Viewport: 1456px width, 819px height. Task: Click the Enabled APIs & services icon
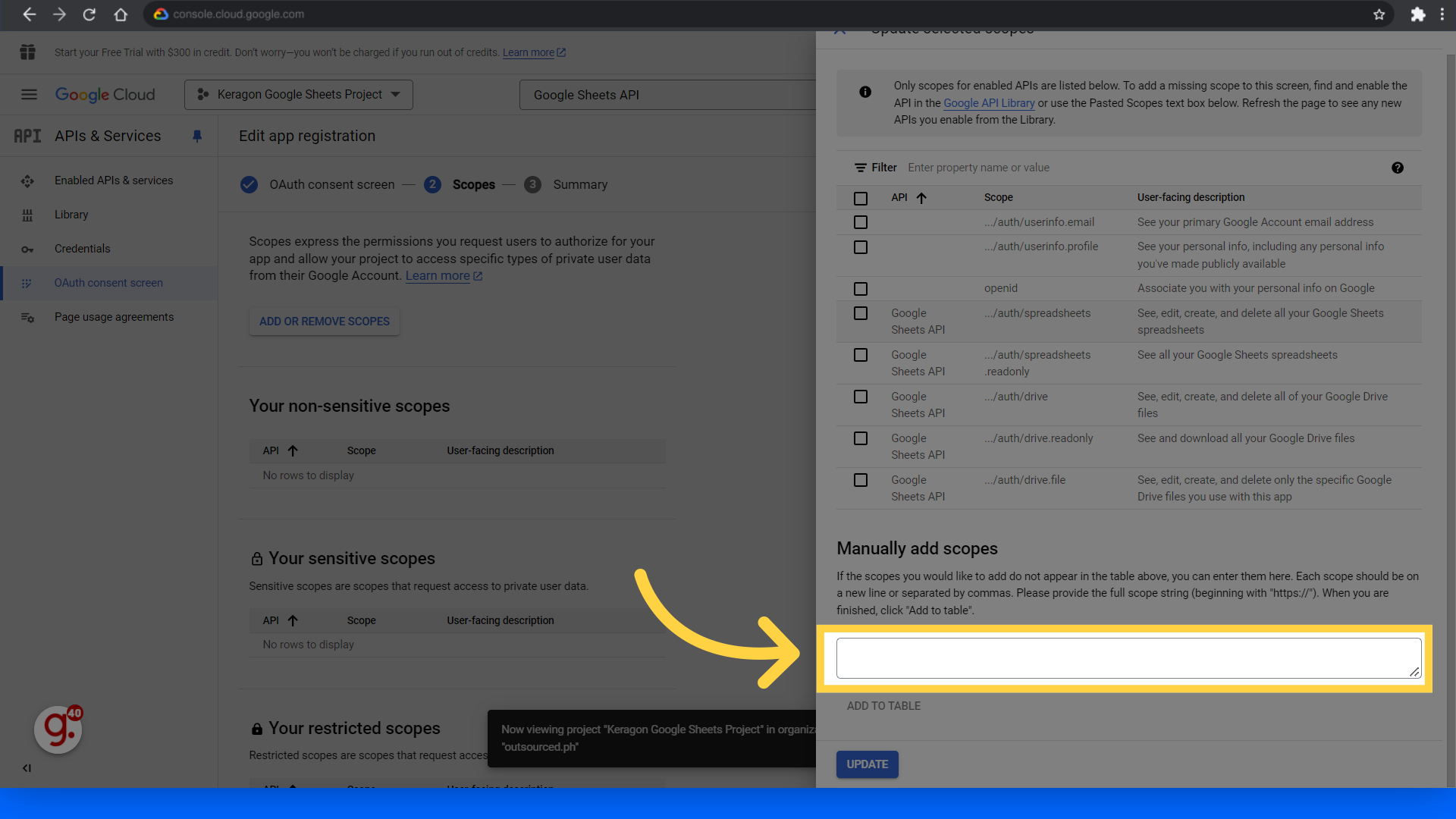(27, 180)
